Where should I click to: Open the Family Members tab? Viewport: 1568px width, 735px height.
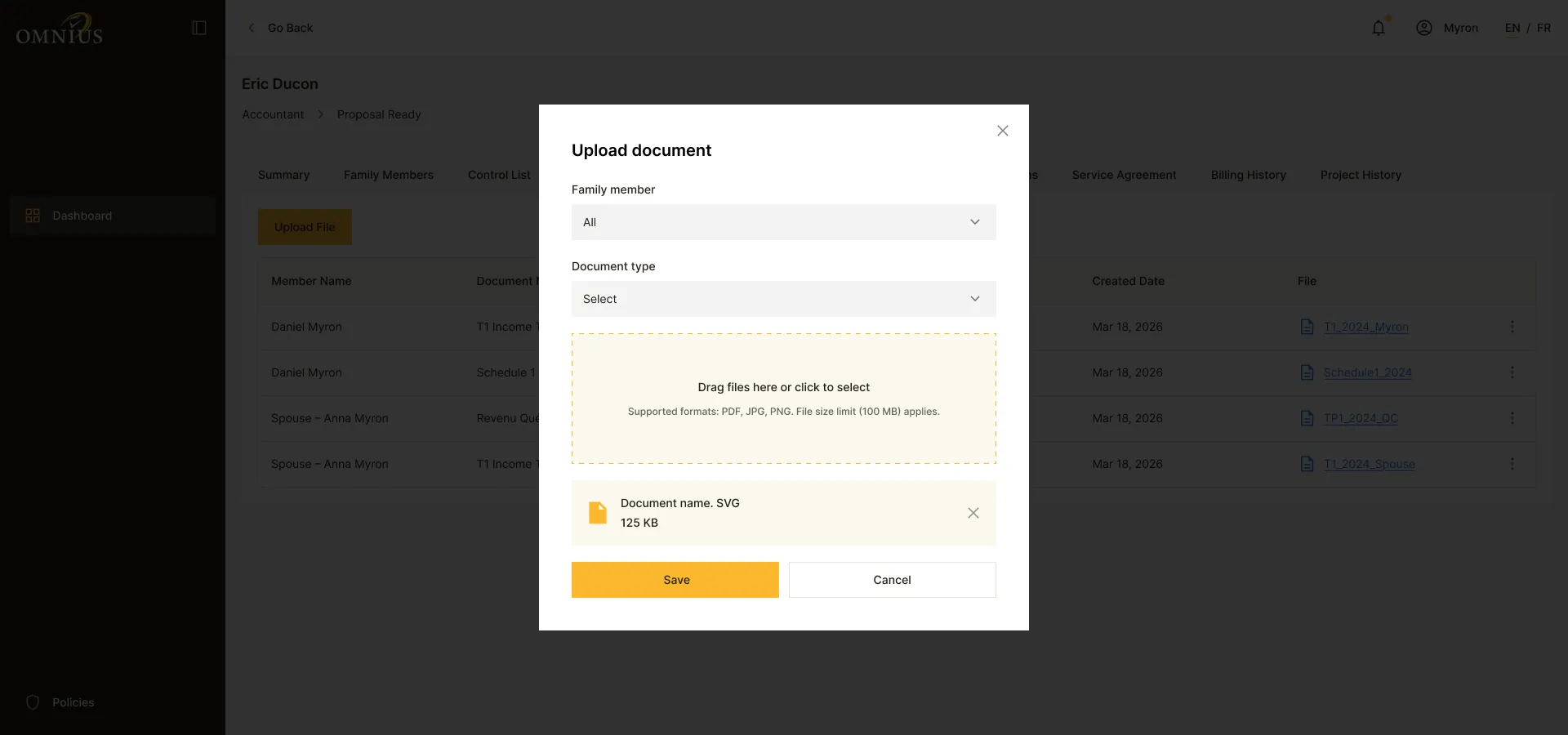389,175
